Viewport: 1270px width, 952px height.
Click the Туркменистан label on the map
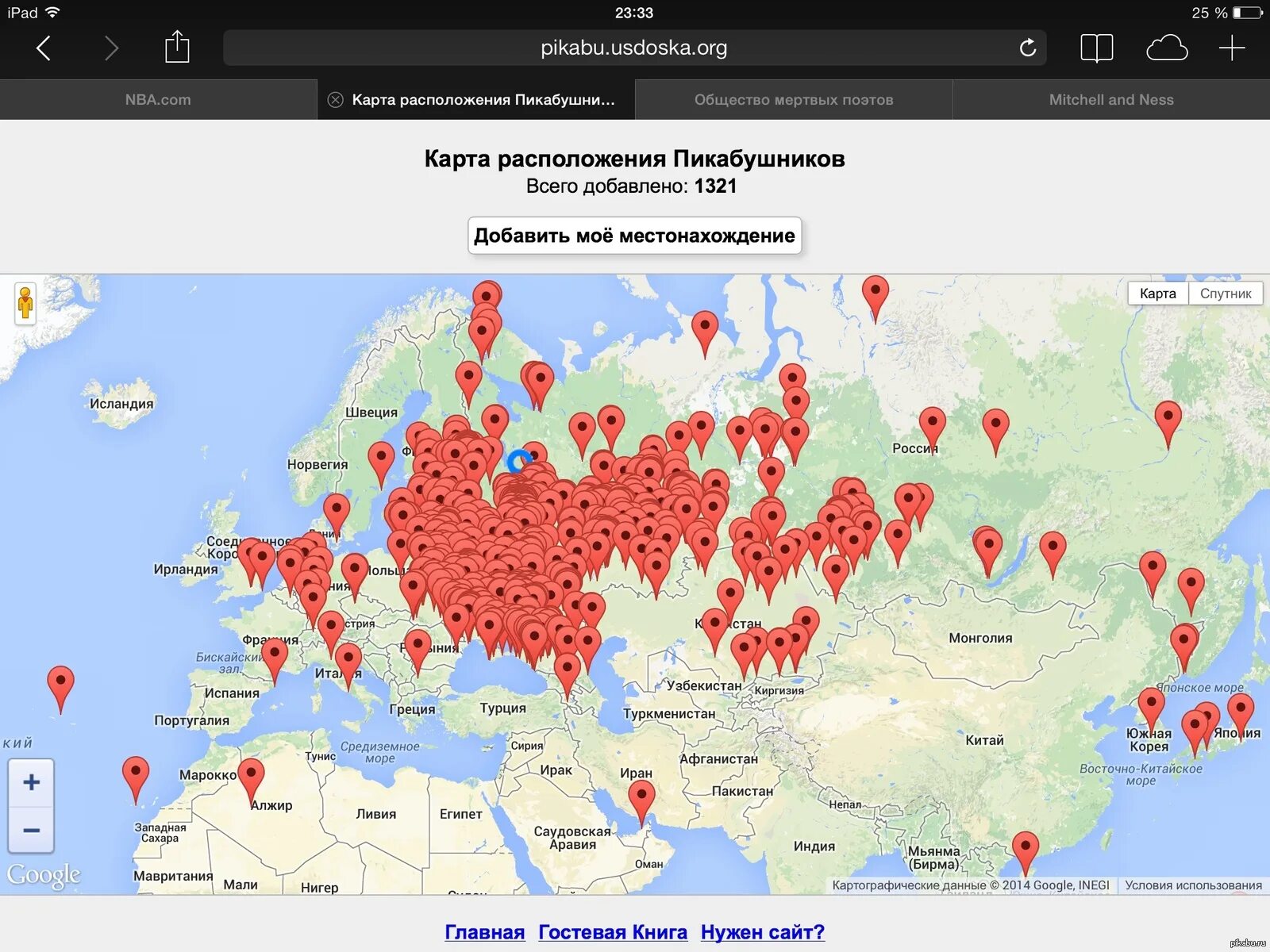coord(669,714)
